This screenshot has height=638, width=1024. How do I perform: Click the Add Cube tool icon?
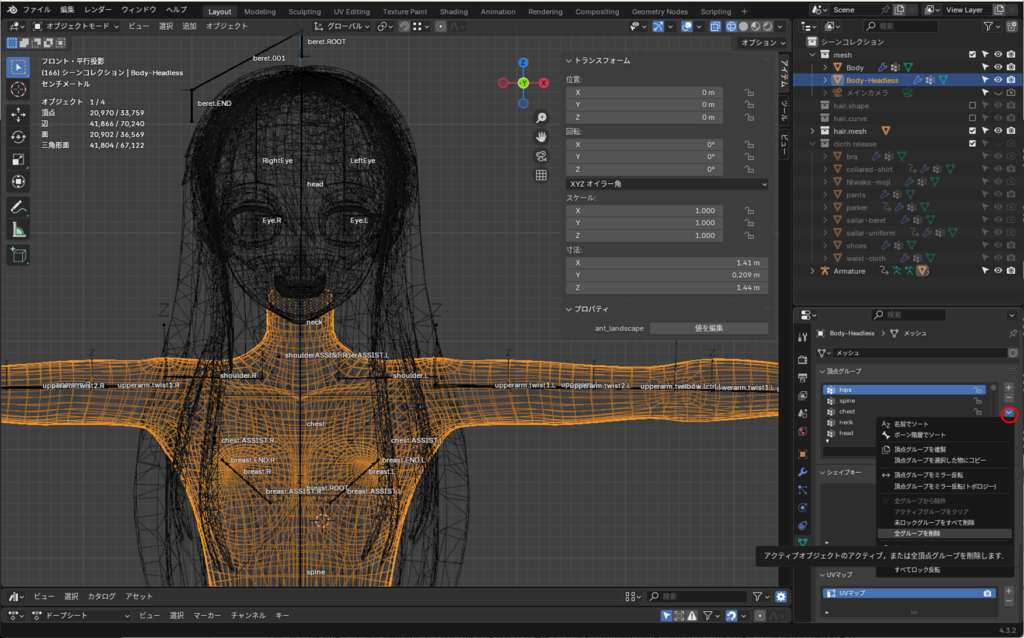pos(18,256)
